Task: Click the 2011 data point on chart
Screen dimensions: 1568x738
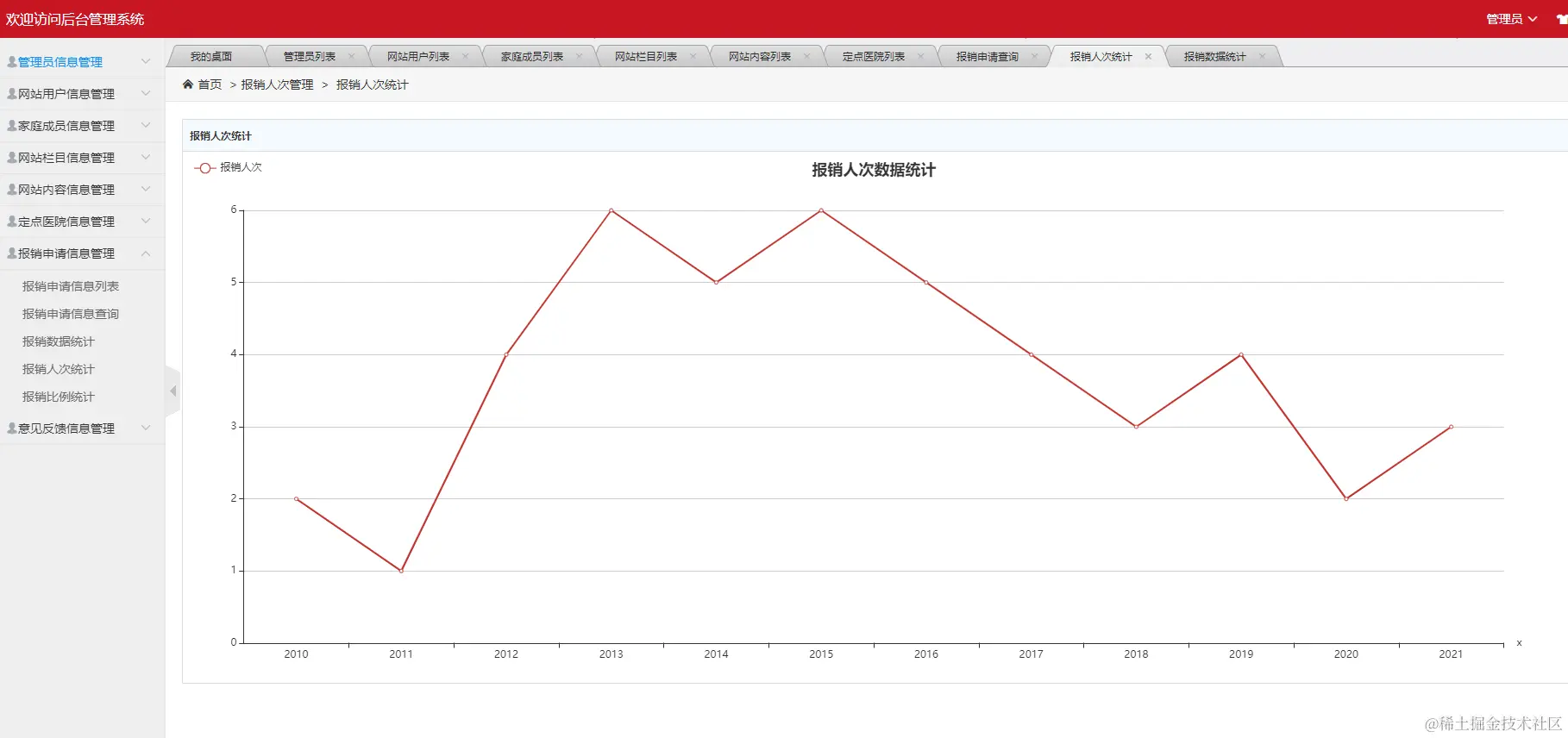Action: (401, 571)
